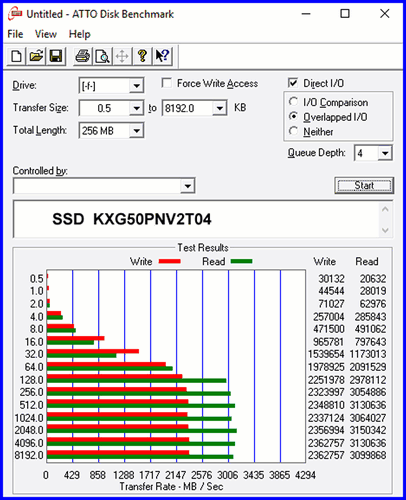Click read value 3099868 in the 8192.0 row
This screenshot has height=500, width=406.
point(368,455)
